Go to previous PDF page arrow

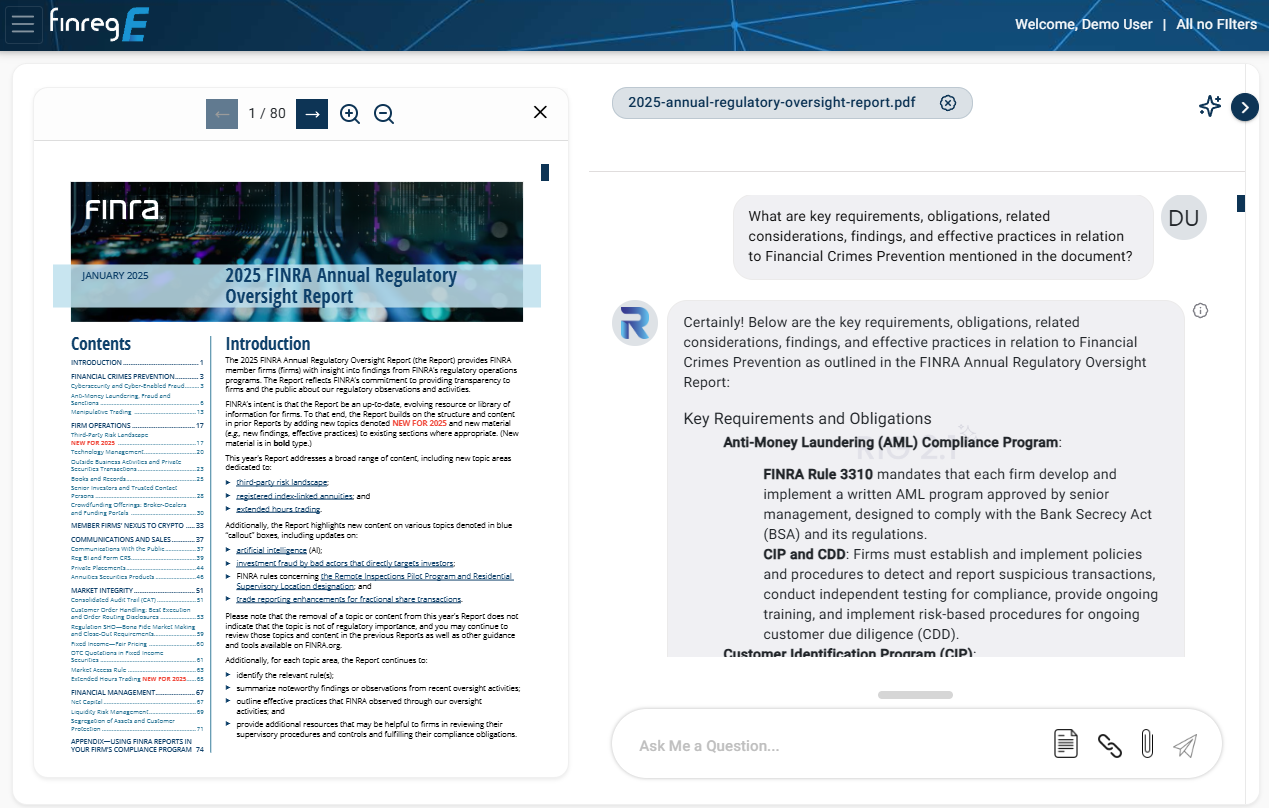[222, 114]
